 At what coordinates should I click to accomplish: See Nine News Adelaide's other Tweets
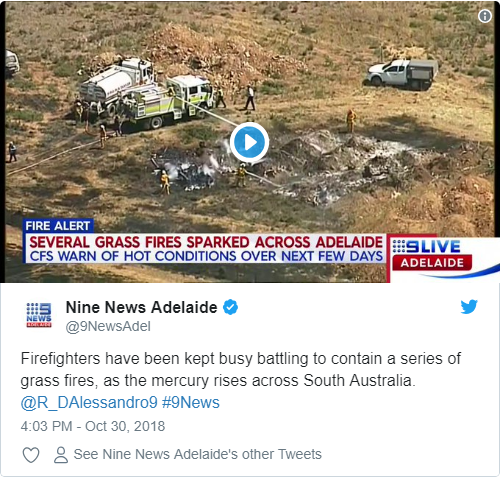(x=198, y=454)
